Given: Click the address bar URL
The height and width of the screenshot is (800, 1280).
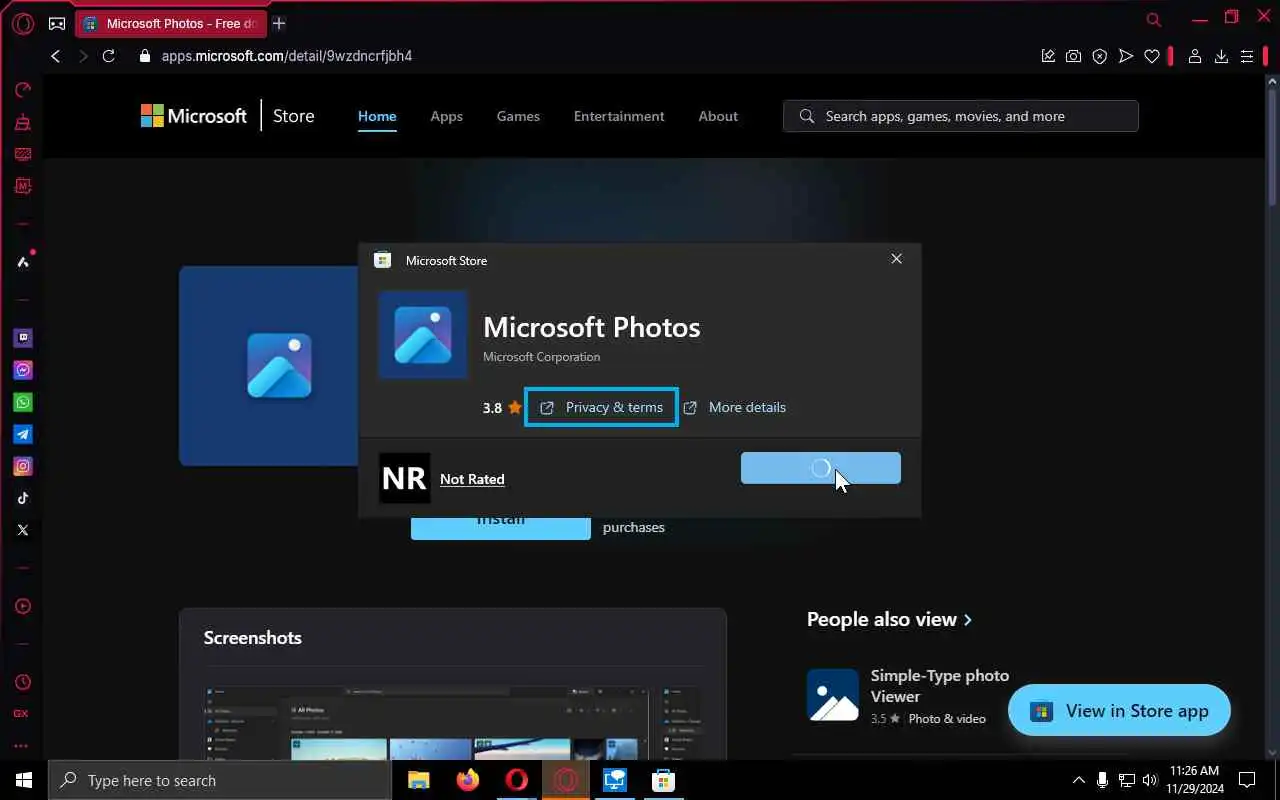Looking at the screenshot, I should (x=287, y=56).
